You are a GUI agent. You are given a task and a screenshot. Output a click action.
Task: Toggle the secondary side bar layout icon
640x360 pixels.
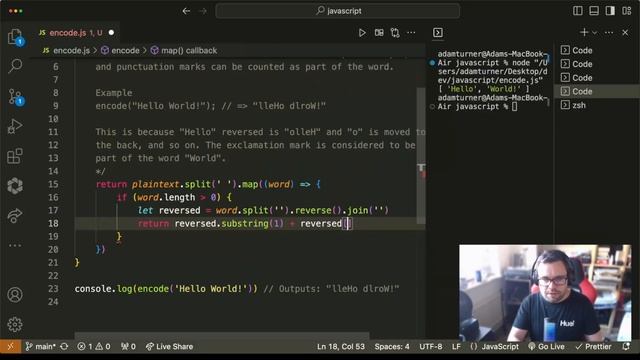[610, 11]
